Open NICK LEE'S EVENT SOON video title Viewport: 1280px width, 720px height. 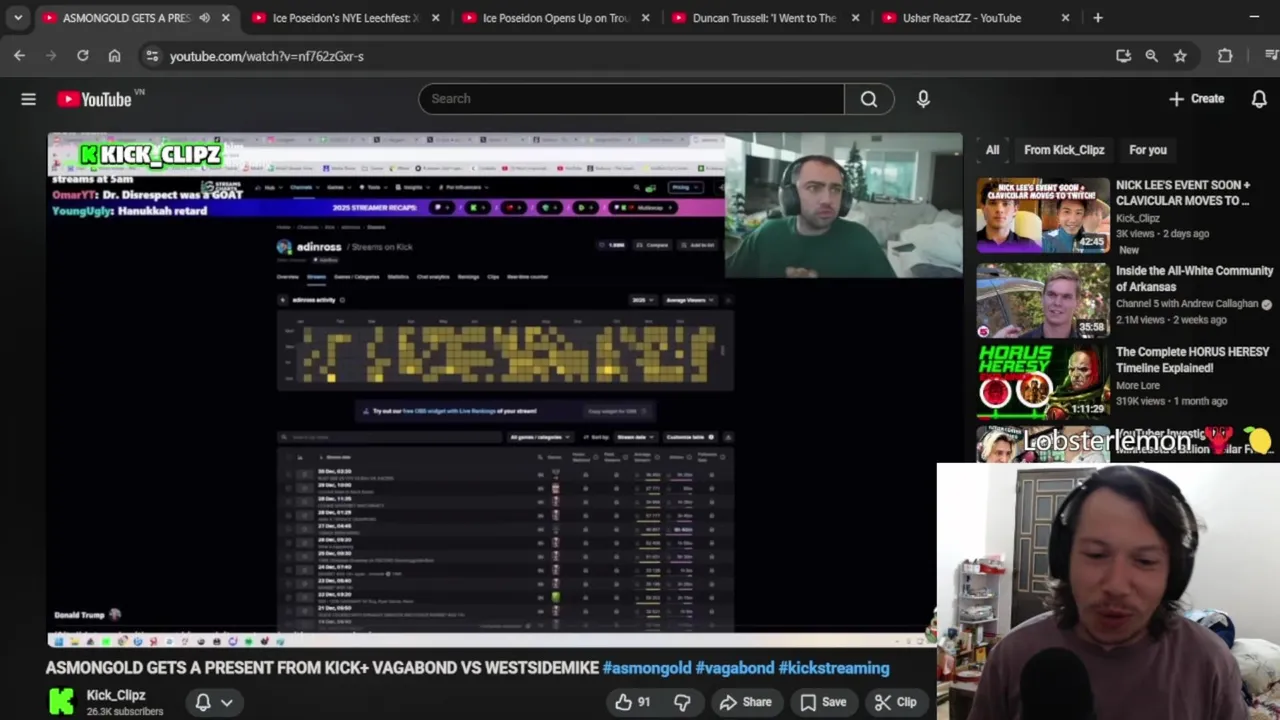(1183, 193)
